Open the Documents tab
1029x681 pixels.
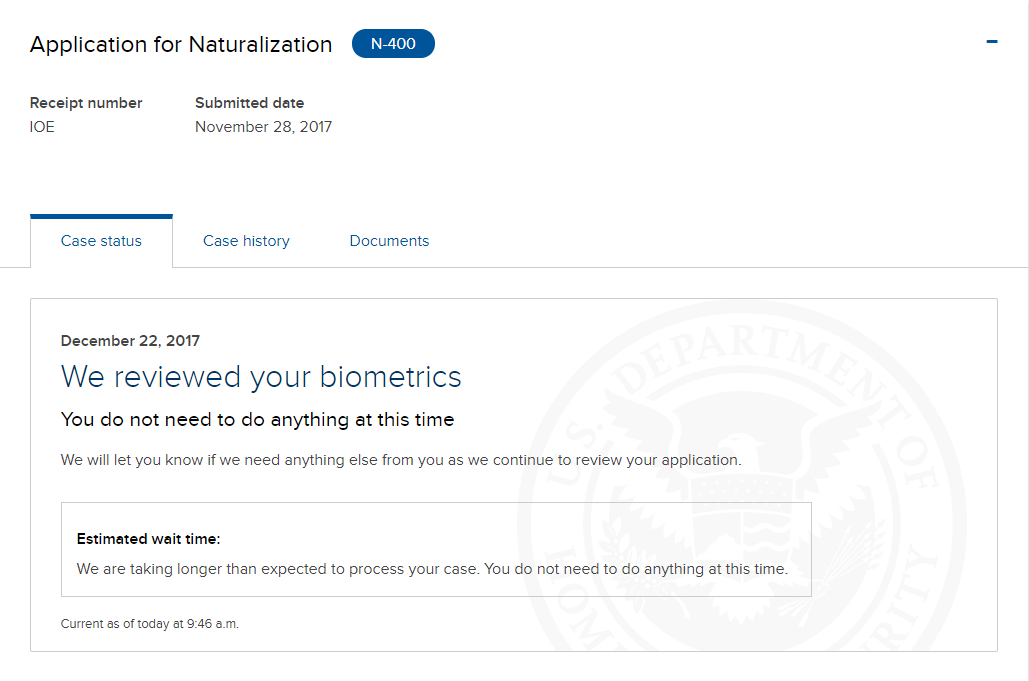[389, 241]
